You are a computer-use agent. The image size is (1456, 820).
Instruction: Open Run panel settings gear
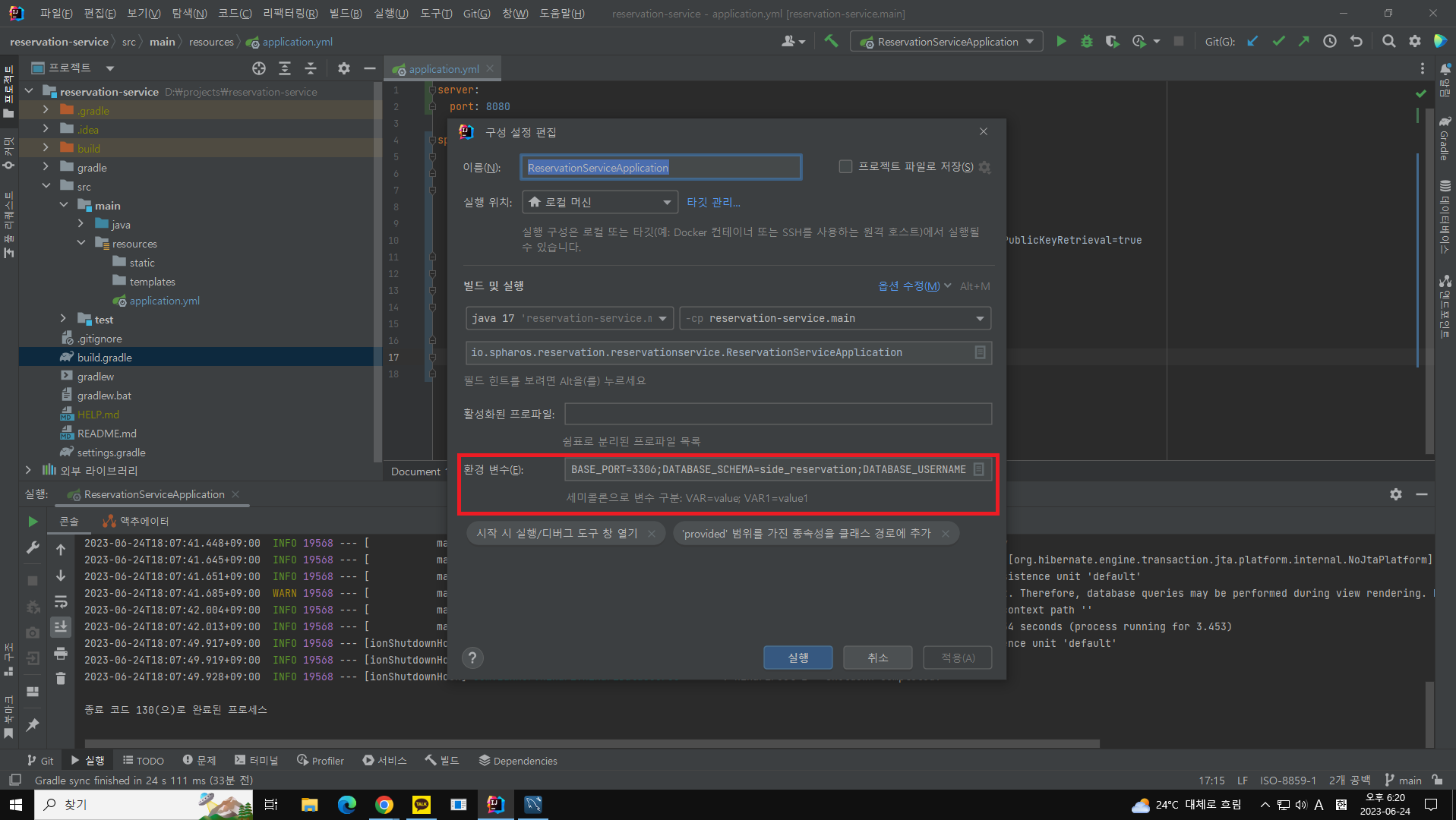1396,494
